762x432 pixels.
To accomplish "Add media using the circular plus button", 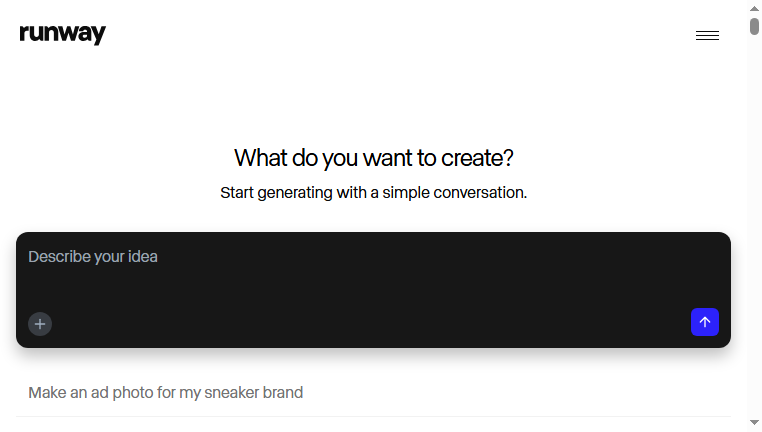I will (40, 324).
